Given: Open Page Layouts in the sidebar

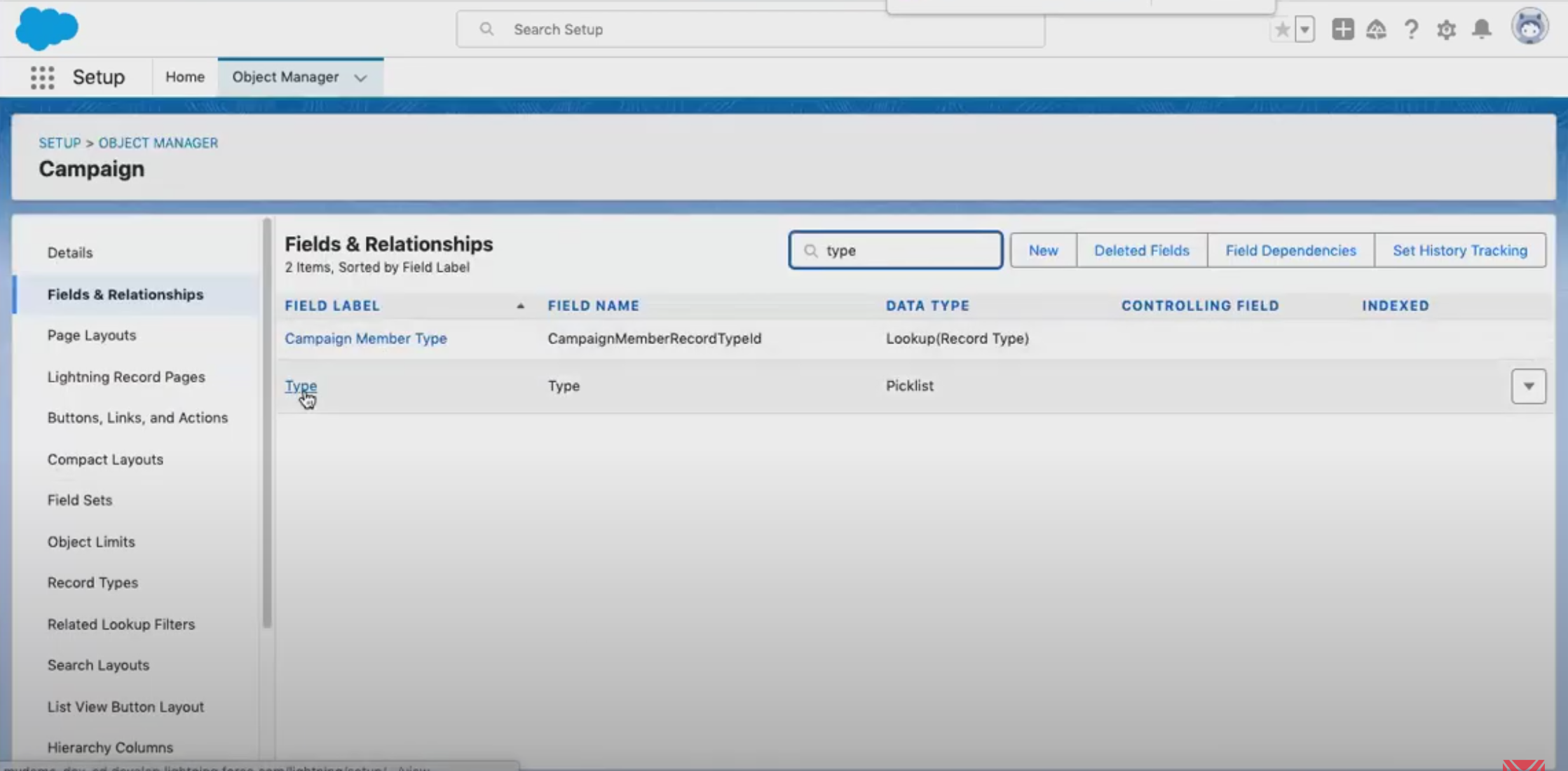Looking at the screenshot, I should [92, 335].
